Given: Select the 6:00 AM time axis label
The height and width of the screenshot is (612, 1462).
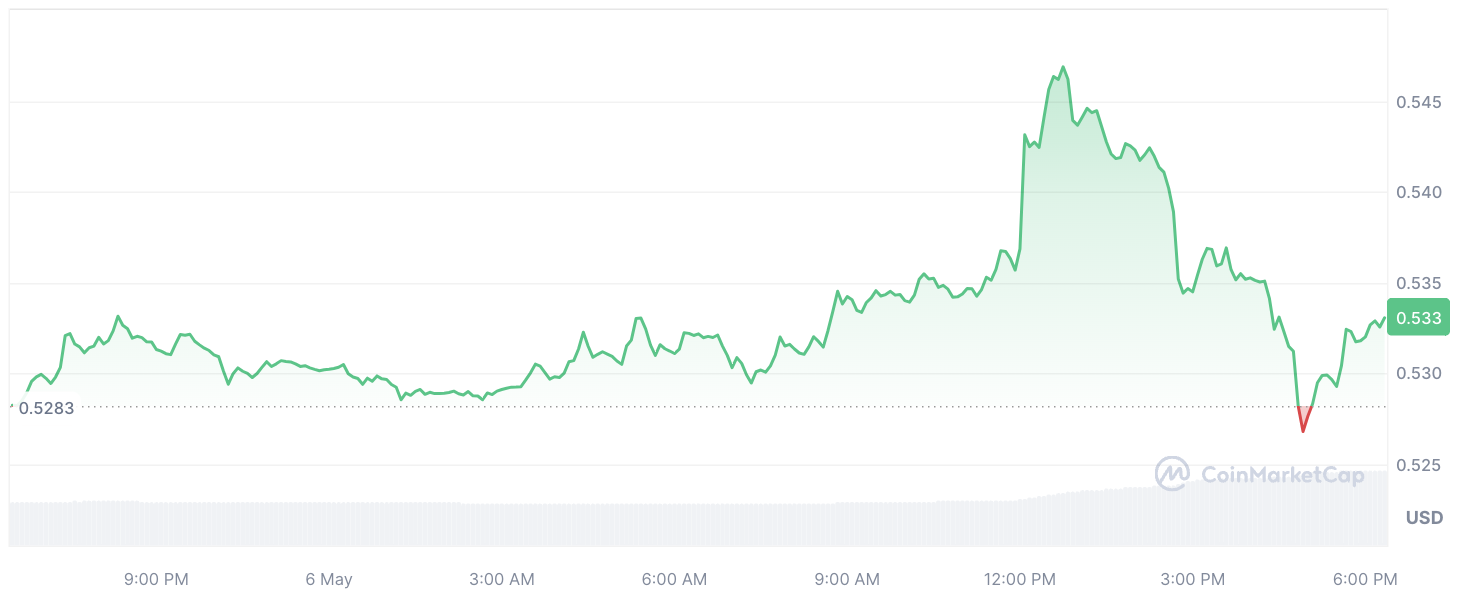Looking at the screenshot, I should [x=674, y=579].
